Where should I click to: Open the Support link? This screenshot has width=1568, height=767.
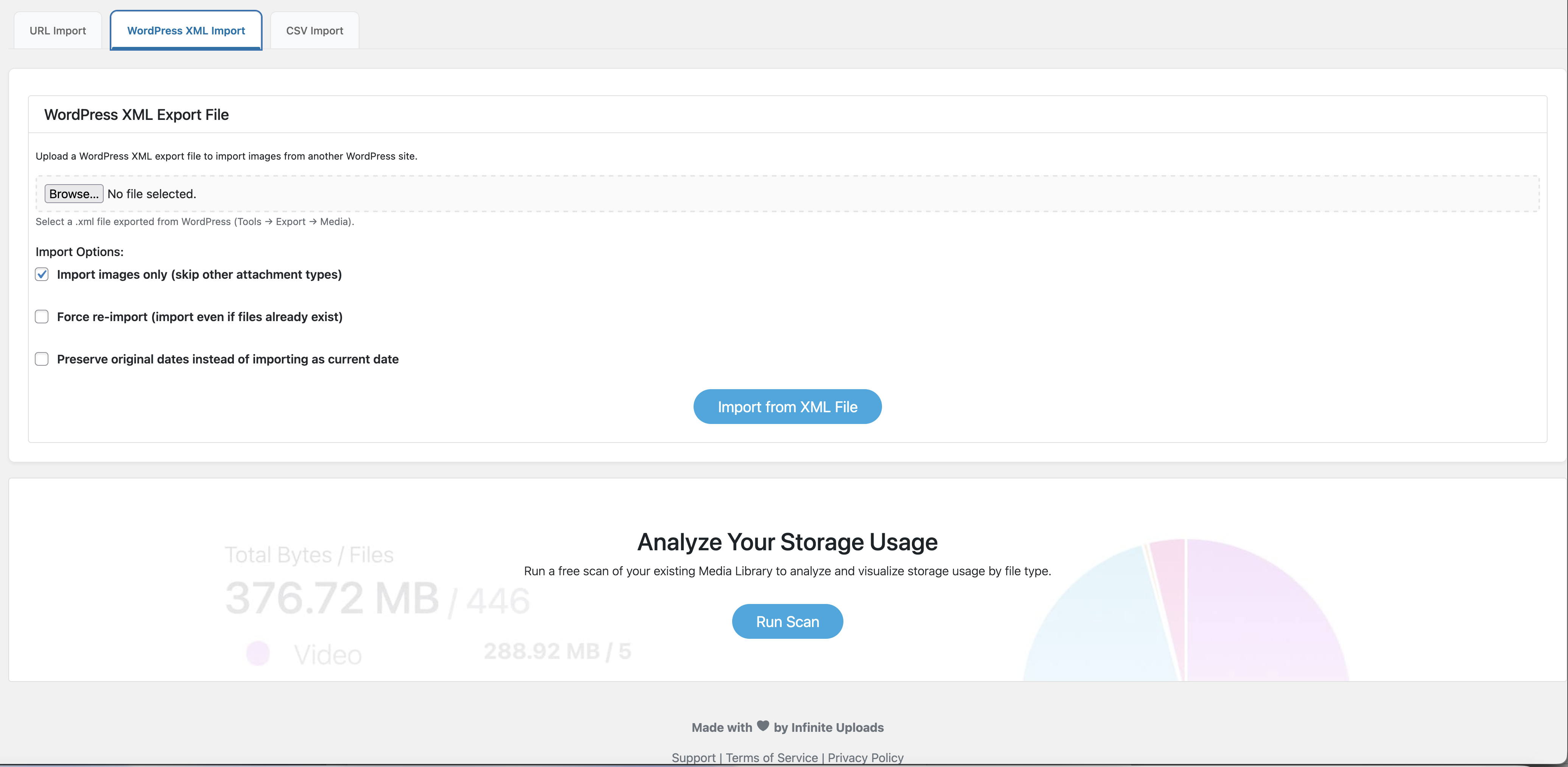[693, 757]
